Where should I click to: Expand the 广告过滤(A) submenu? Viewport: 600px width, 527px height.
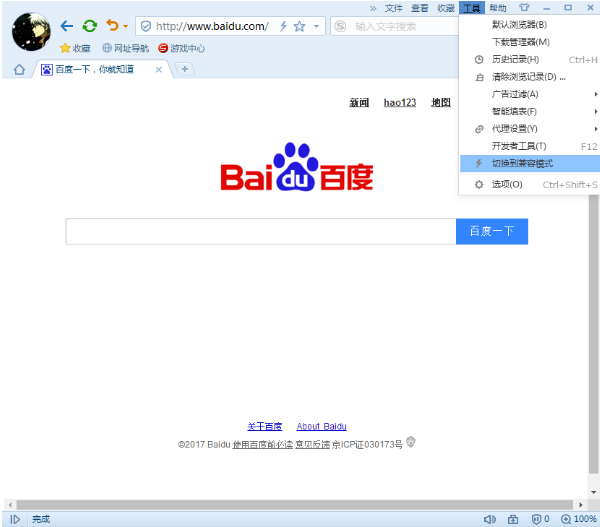click(529, 94)
